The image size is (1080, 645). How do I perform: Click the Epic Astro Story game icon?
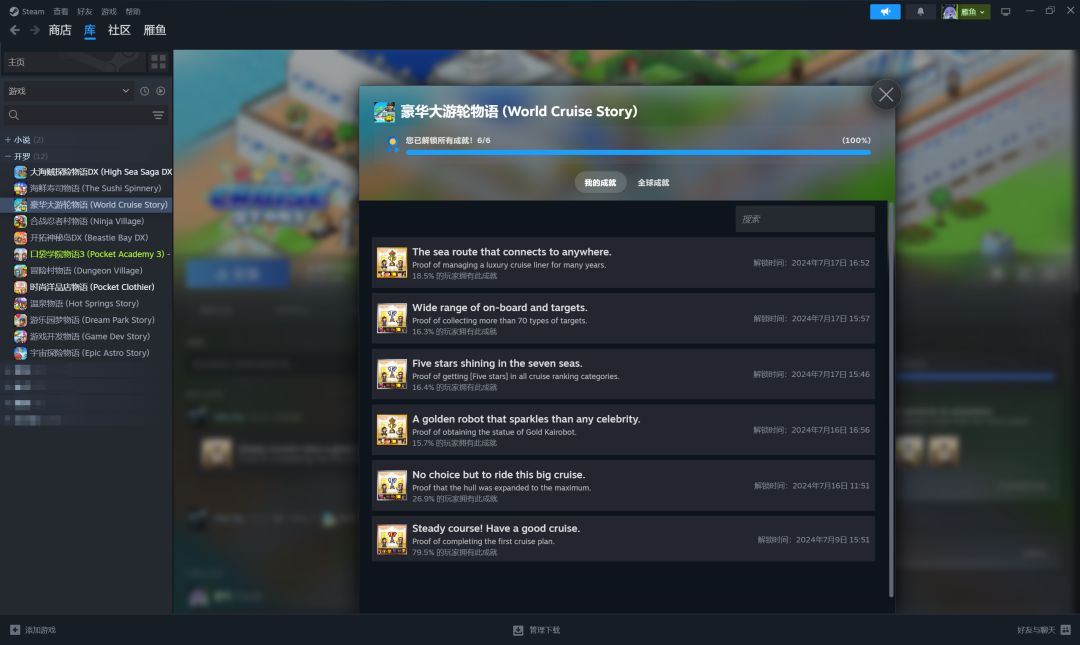[21, 354]
